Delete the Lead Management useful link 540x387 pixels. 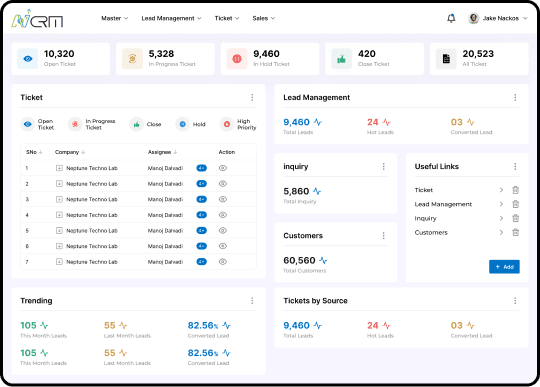(516, 204)
